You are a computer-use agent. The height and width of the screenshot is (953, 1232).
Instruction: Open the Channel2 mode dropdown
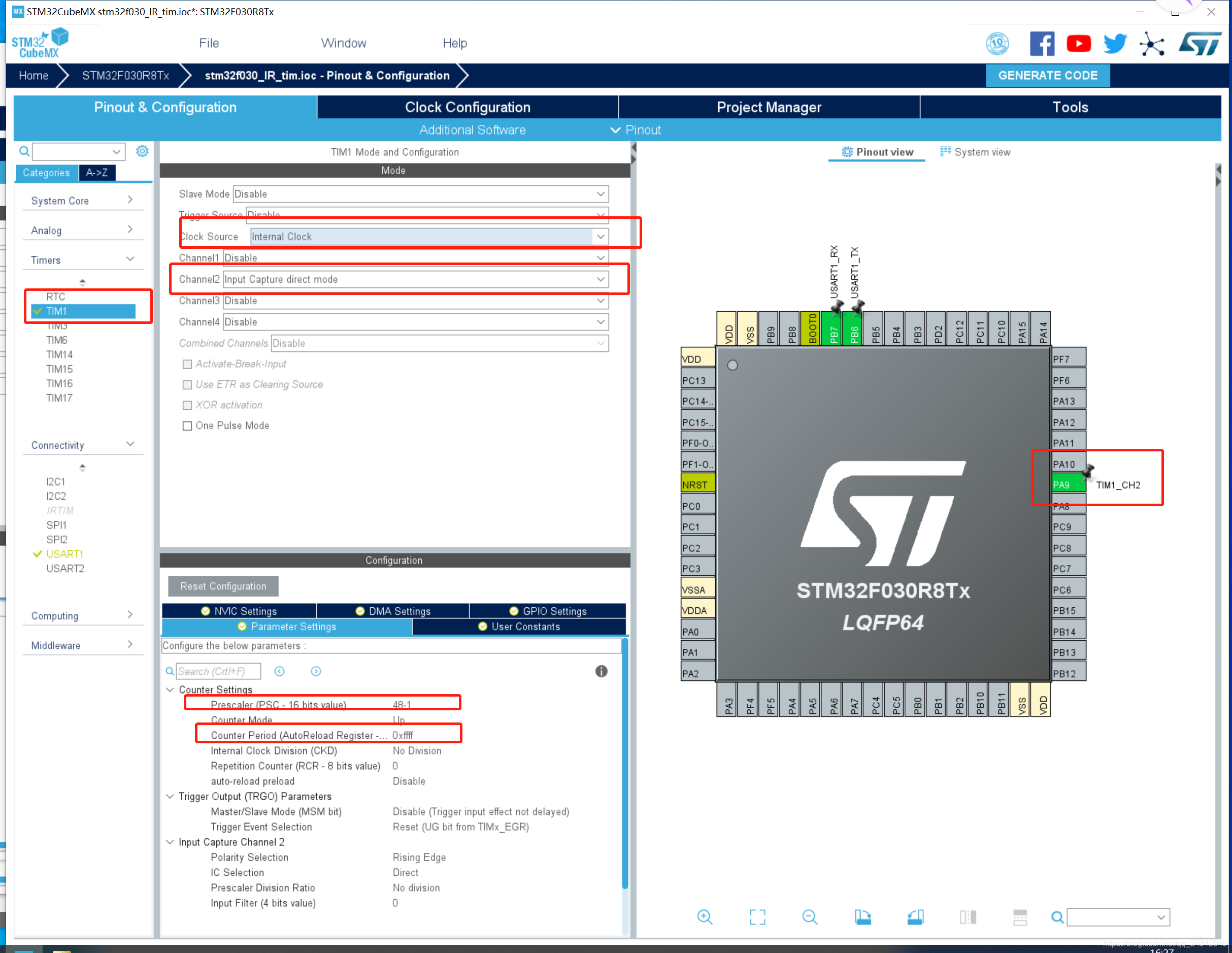click(600, 279)
